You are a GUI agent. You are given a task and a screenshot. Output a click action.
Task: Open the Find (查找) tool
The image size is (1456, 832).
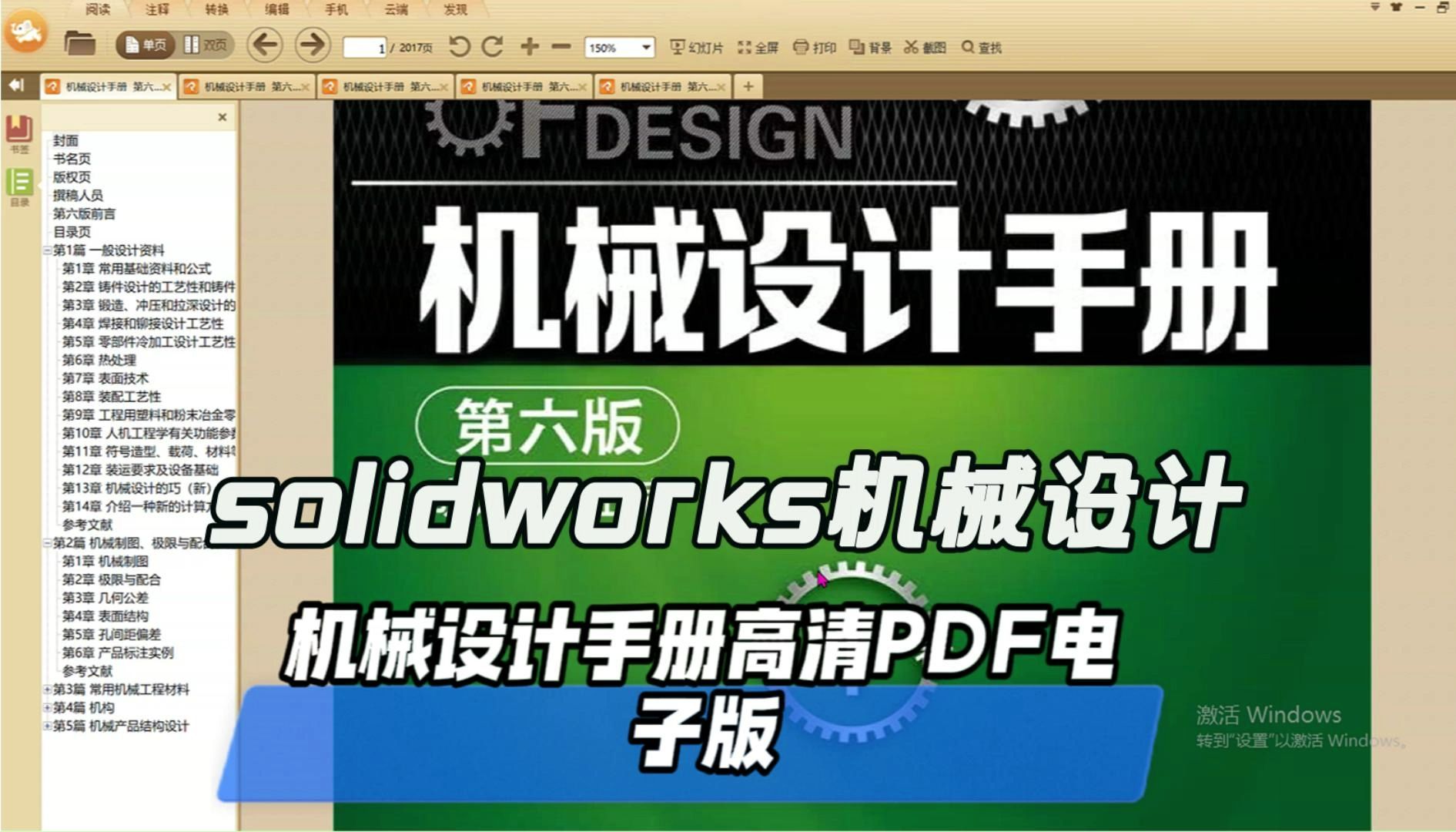(982, 48)
